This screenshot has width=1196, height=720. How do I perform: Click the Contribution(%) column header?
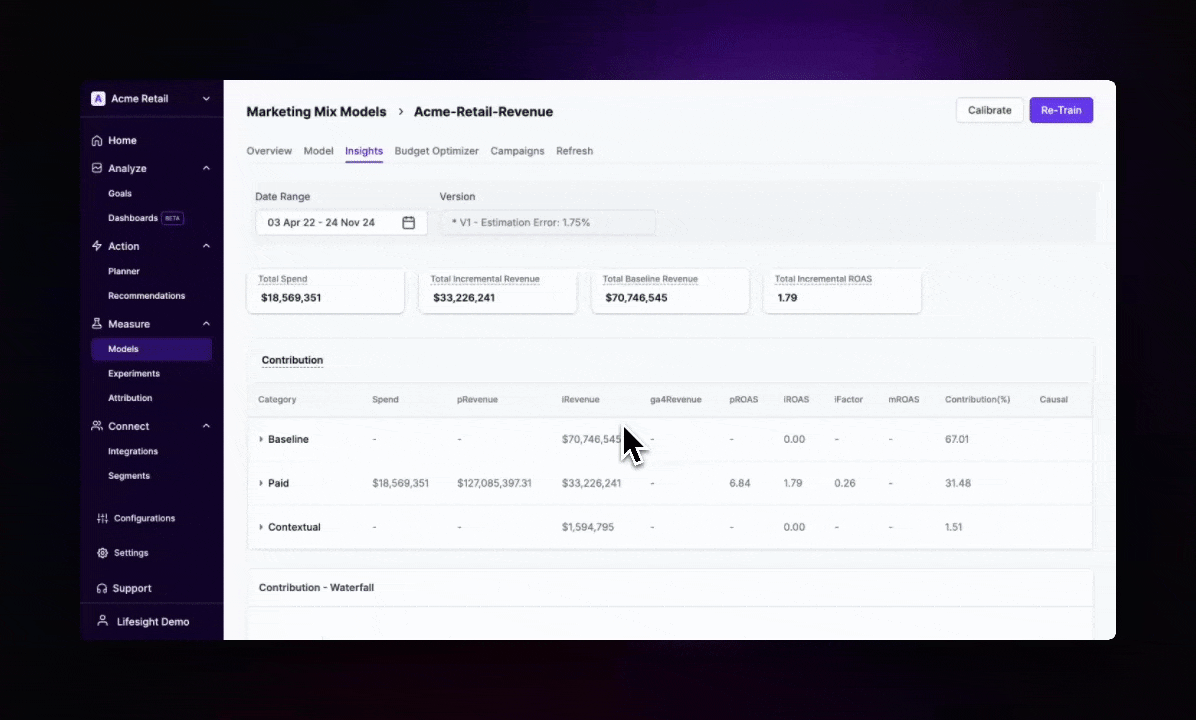pyautogui.click(x=977, y=400)
